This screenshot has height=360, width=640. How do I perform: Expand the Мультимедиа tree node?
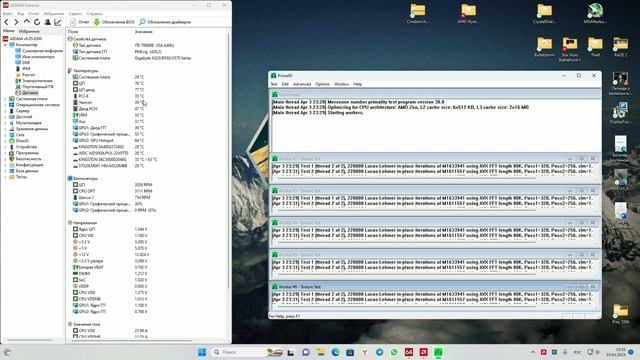click(5, 123)
